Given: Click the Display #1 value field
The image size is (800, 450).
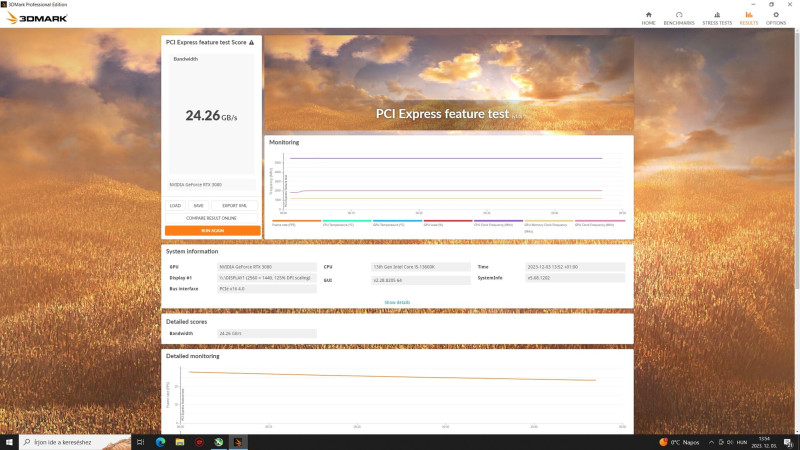Looking at the screenshot, I should click(x=266, y=278).
